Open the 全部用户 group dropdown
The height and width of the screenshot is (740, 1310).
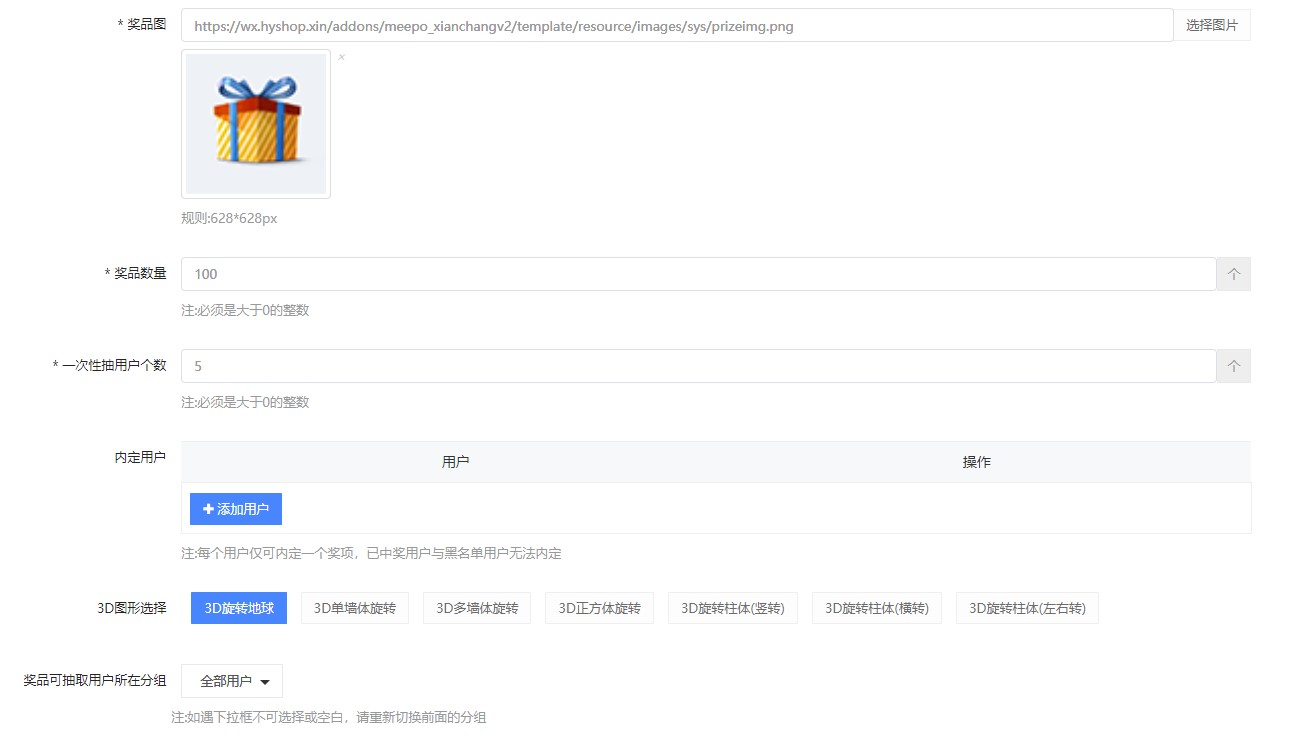(x=232, y=681)
